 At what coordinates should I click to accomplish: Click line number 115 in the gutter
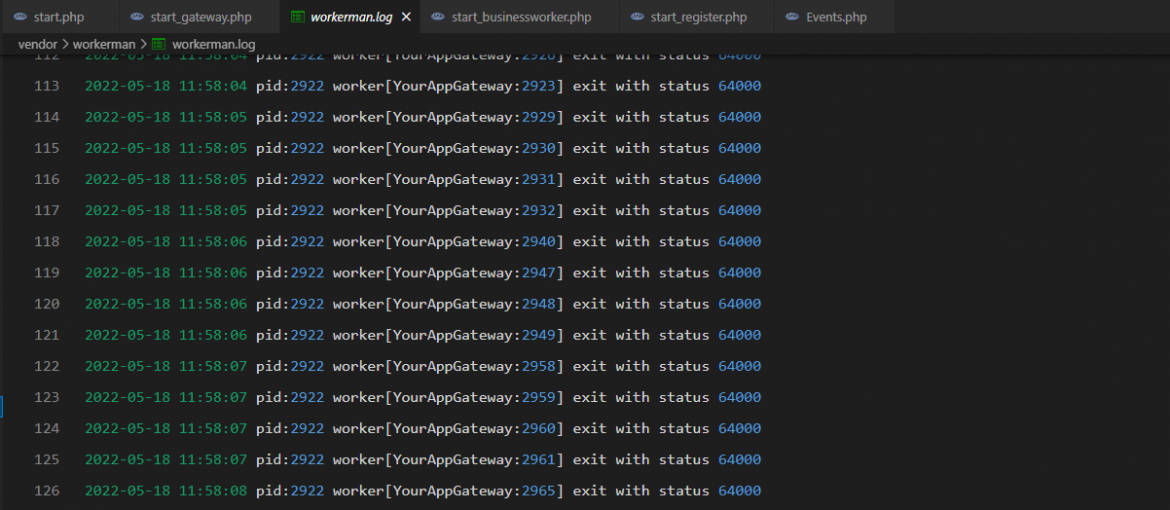point(47,148)
